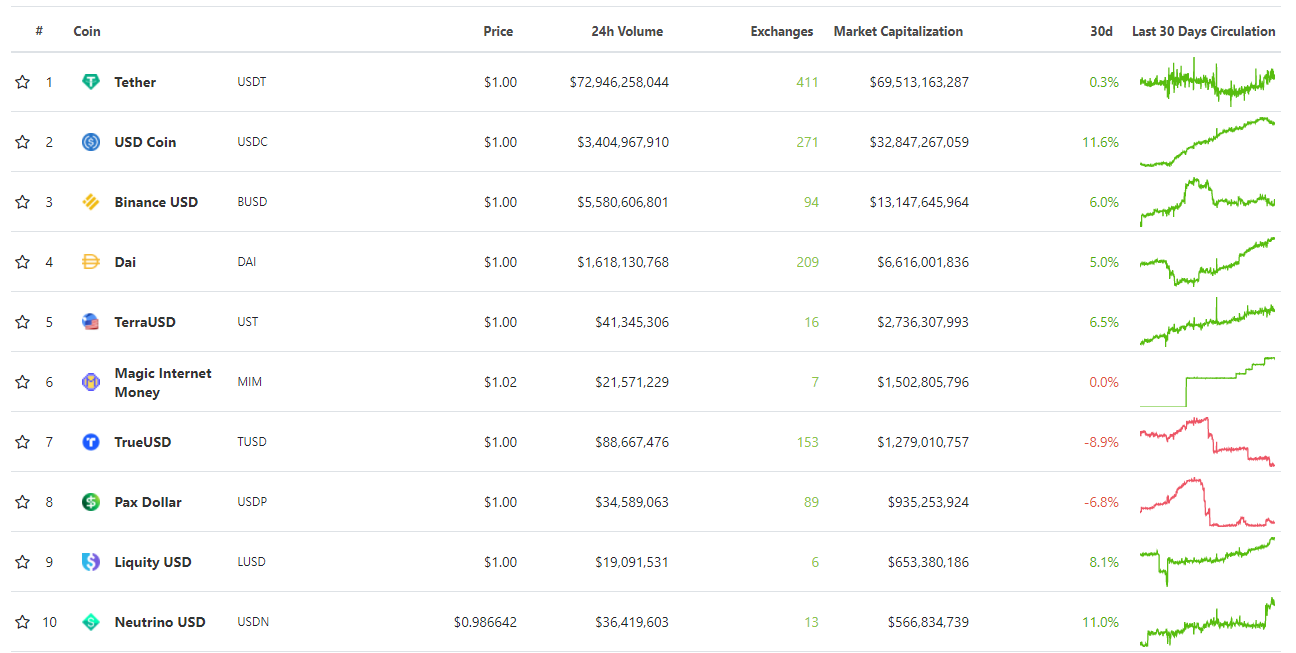The height and width of the screenshot is (653, 1296).
Task: Sort by the # rank column
Action: (39, 31)
